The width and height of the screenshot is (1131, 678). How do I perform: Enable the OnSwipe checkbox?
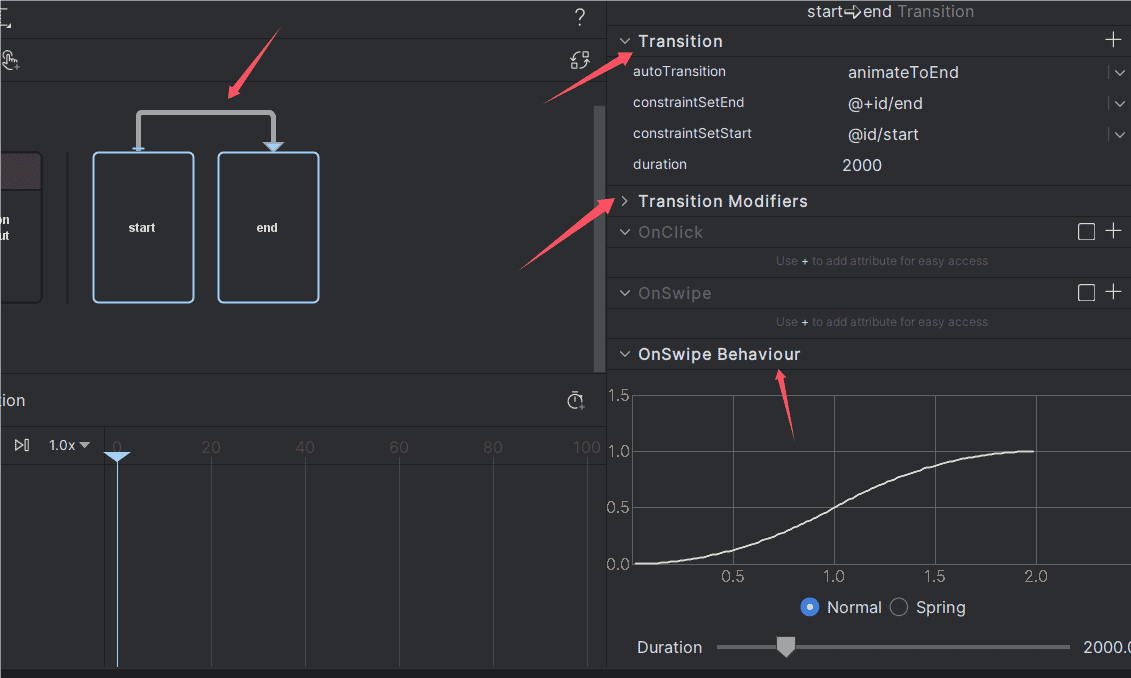click(1086, 293)
